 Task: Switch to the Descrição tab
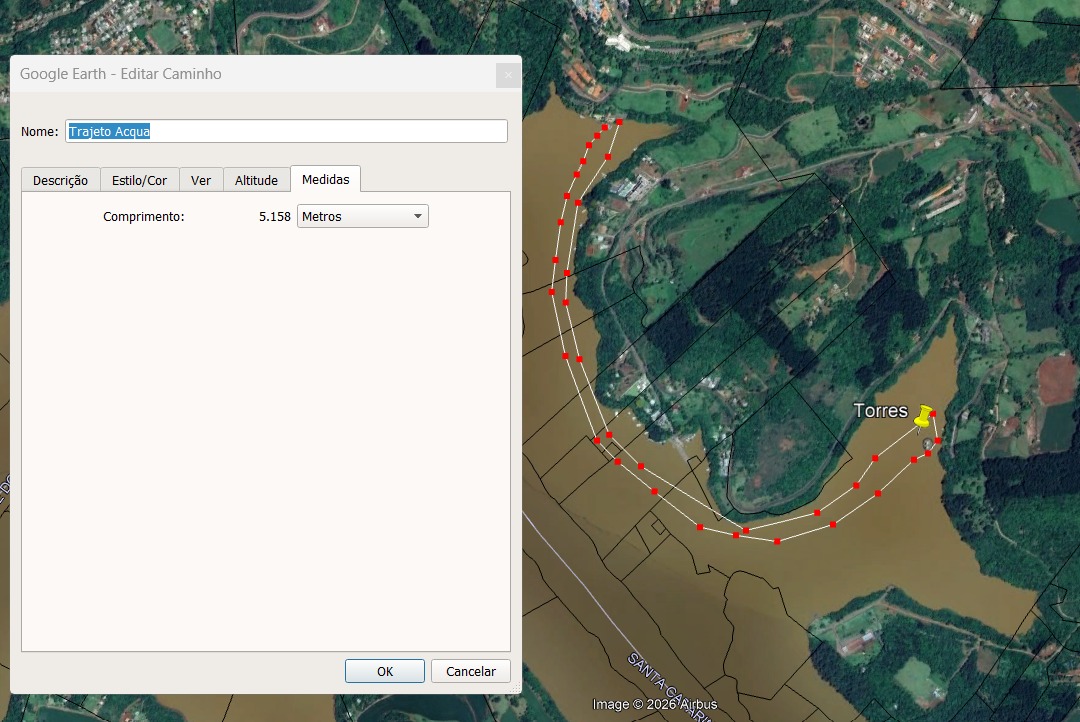pyautogui.click(x=60, y=180)
